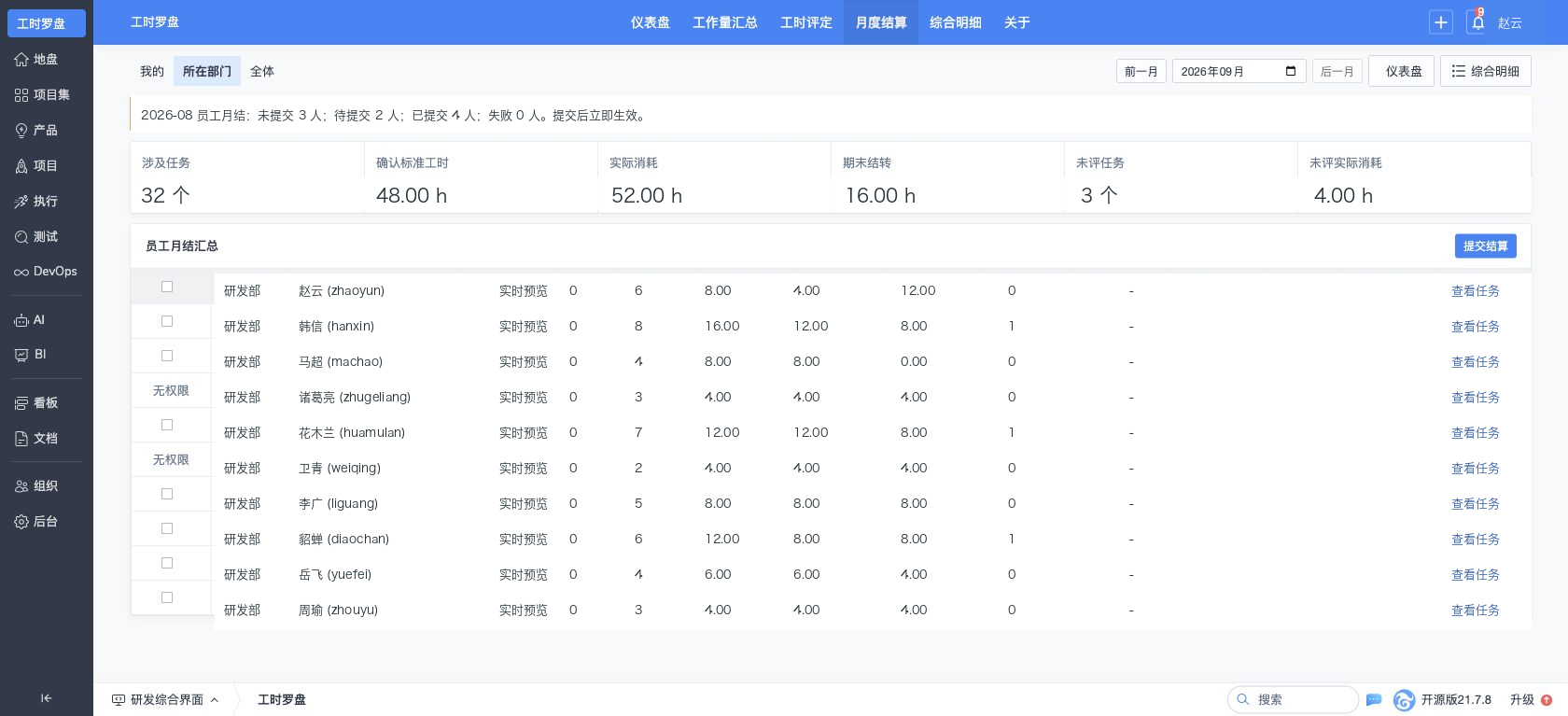Image resolution: width=1568 pixels, height=716 pixels.
Task: Open the 看板 kanban sidebar icon
Action: click(21, 403)
